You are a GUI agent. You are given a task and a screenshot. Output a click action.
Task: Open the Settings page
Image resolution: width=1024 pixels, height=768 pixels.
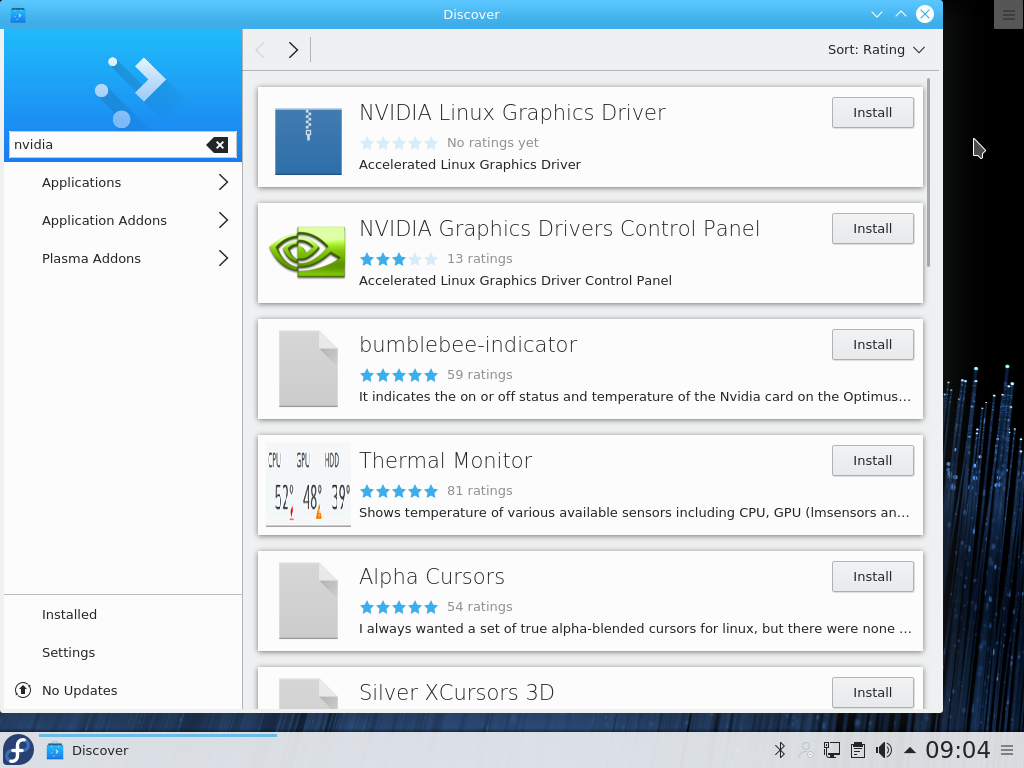pyautogui.click(x=123, y=652)
